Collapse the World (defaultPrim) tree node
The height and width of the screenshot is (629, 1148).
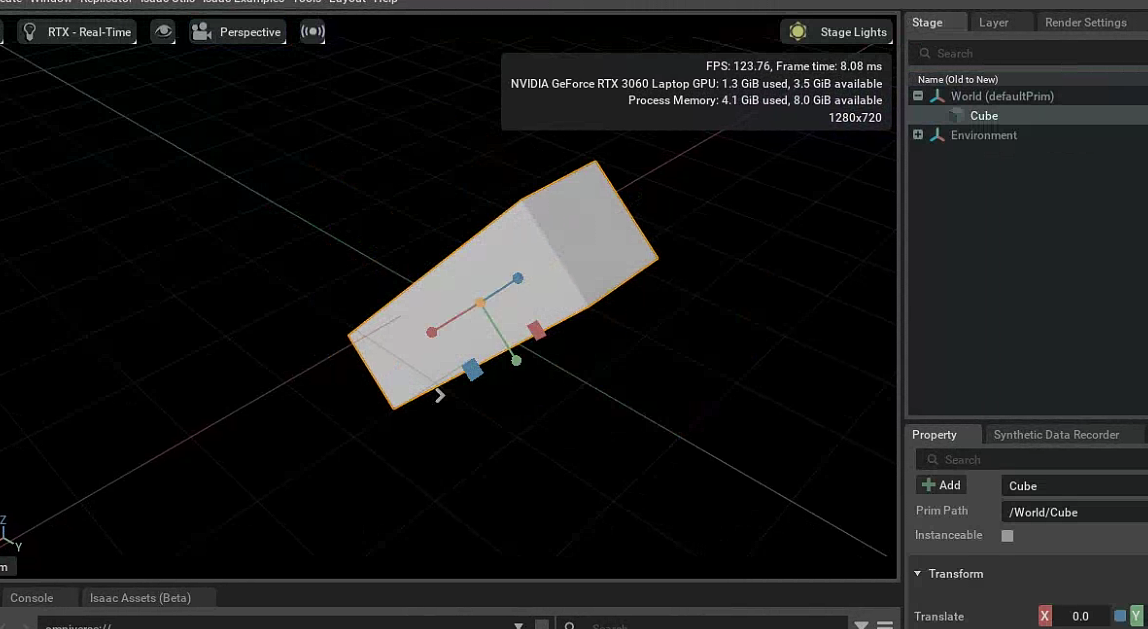917,96
